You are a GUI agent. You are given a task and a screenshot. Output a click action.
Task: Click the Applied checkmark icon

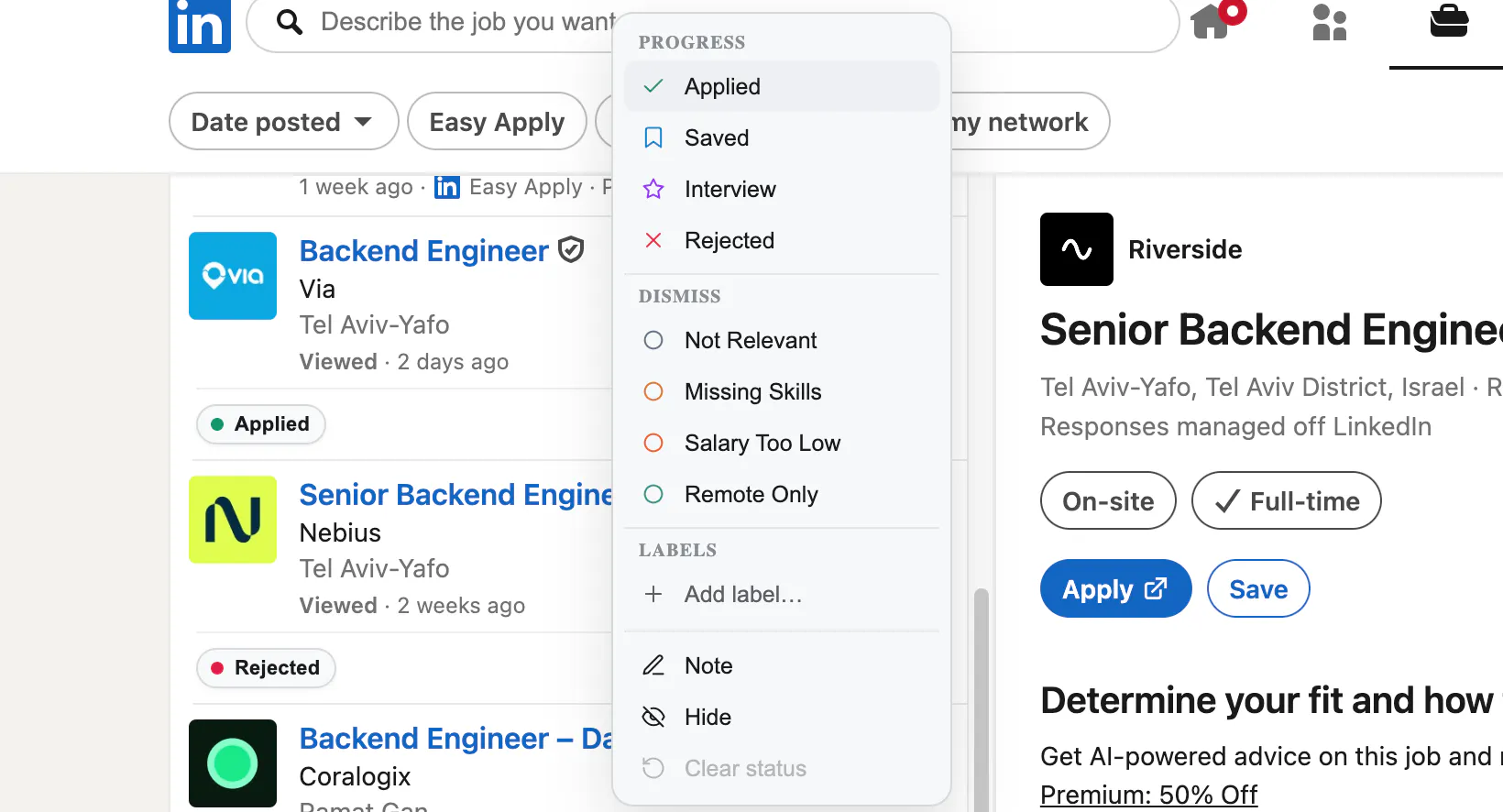[x=653, y=86]
